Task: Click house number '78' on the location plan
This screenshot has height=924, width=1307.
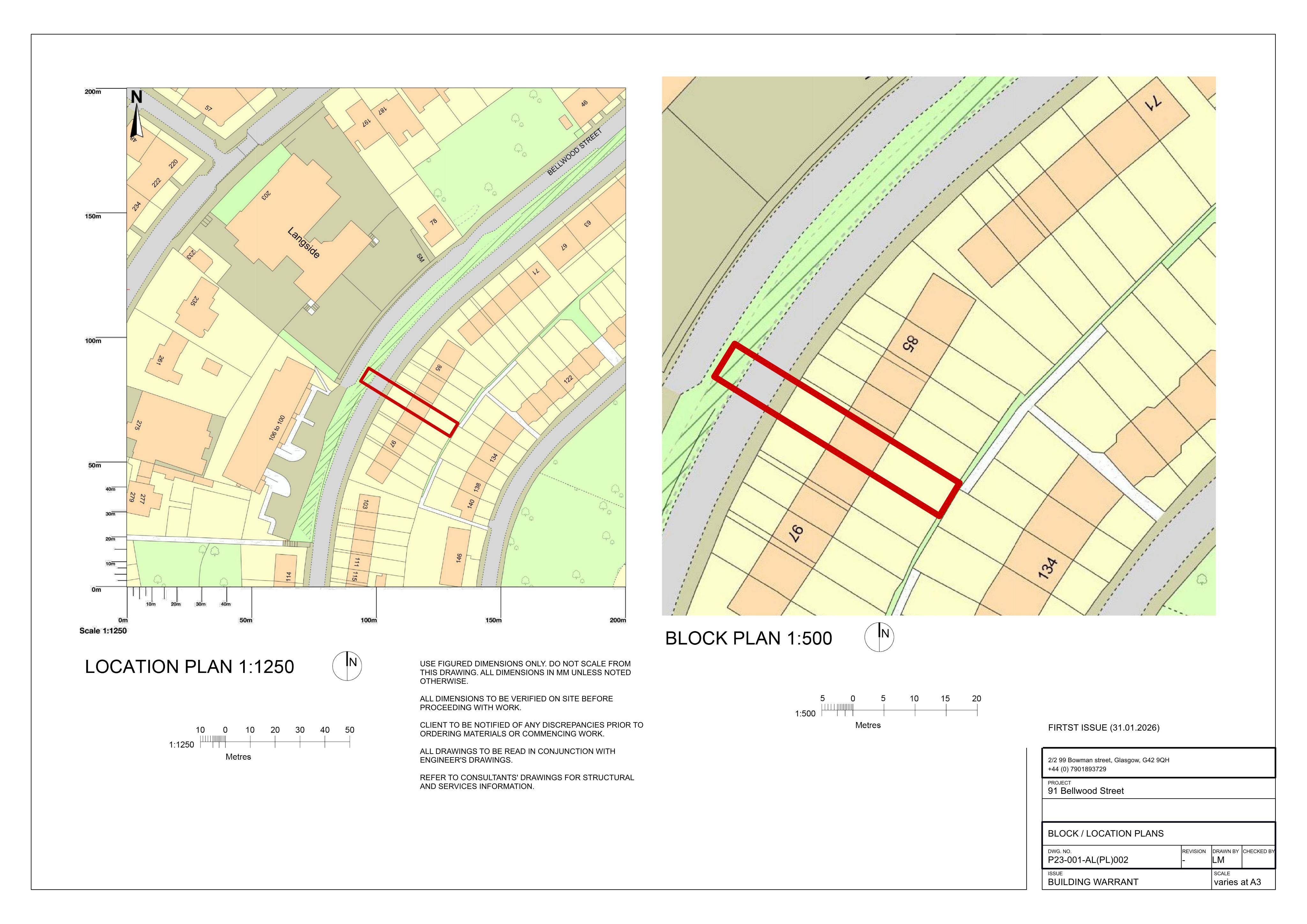Action: point(434,221)
